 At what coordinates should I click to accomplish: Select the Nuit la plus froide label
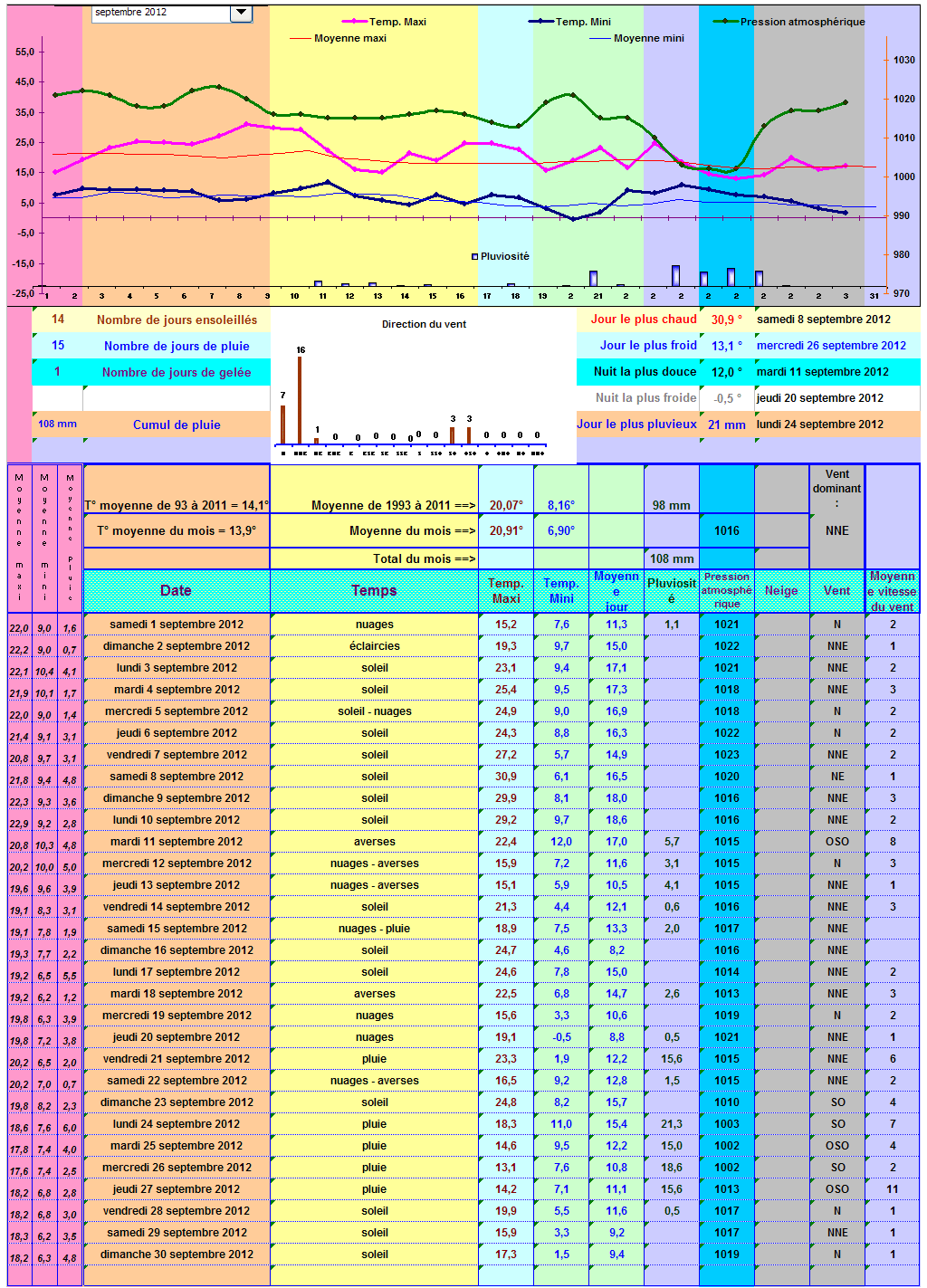[x=646, y=397]
